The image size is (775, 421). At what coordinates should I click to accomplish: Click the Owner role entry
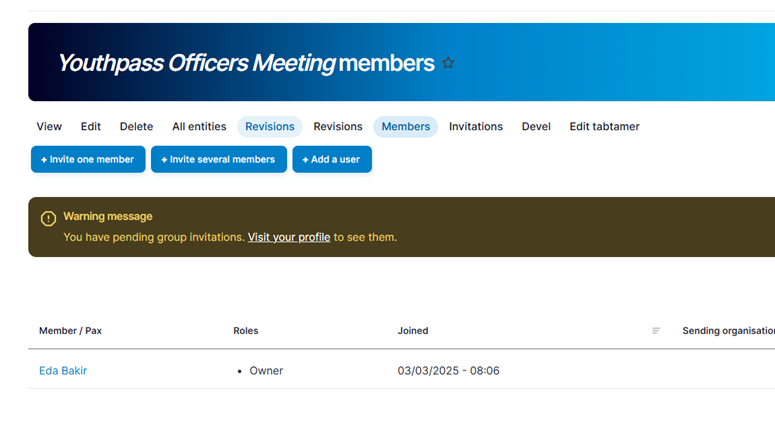(266, 371)
